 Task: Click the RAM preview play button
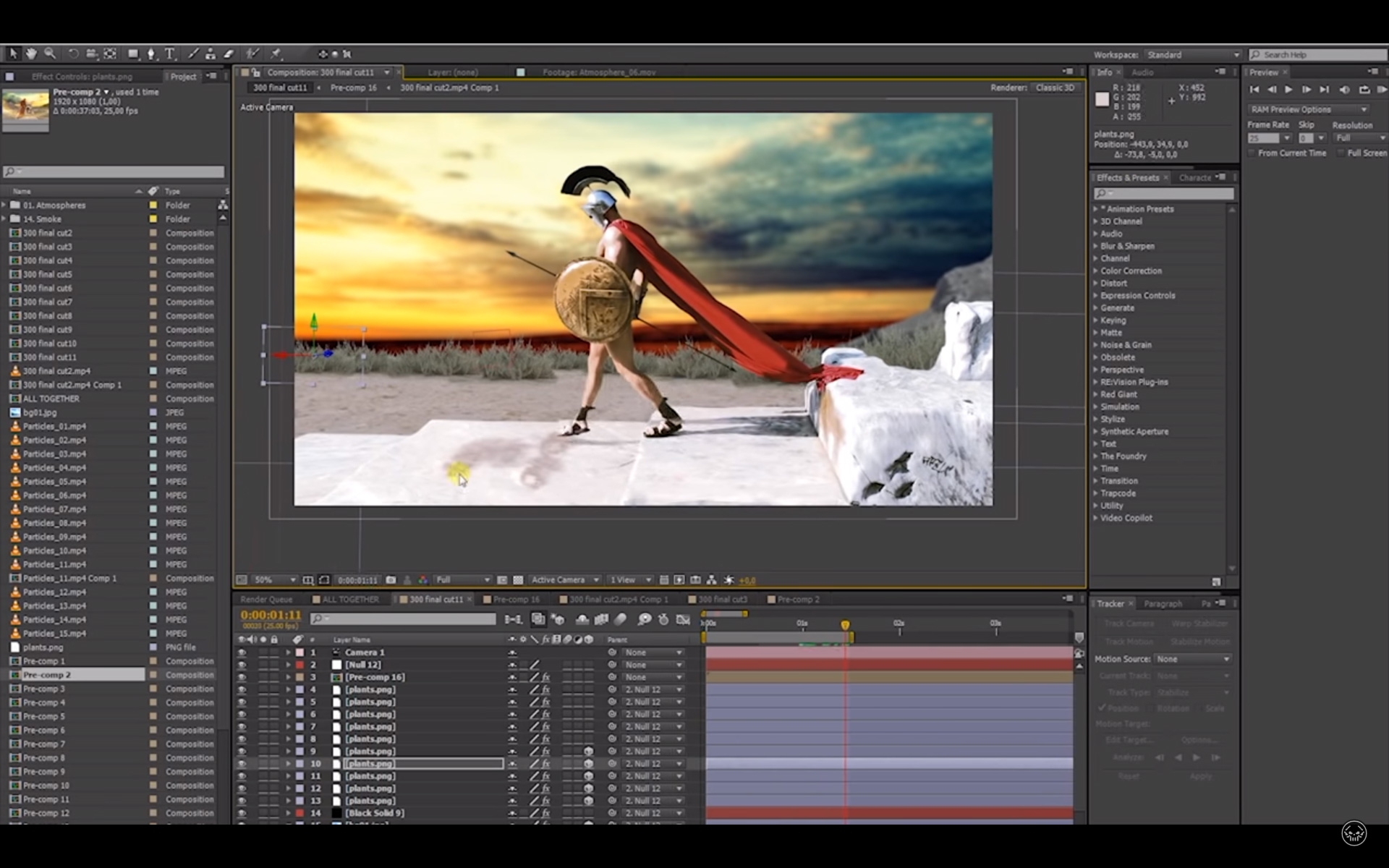point(1382,90)
